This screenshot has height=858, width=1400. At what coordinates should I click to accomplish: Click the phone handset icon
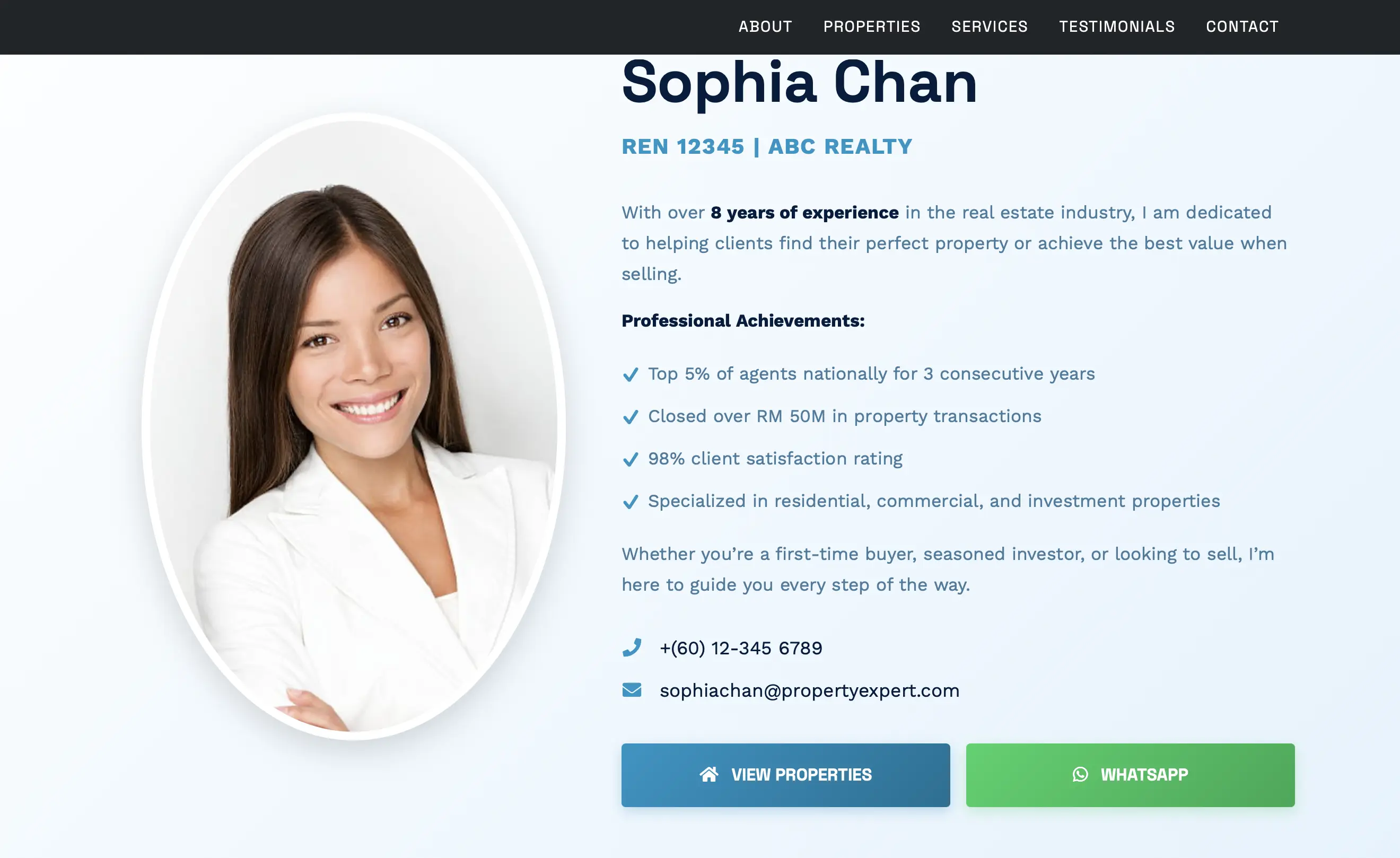click(631, 647)
